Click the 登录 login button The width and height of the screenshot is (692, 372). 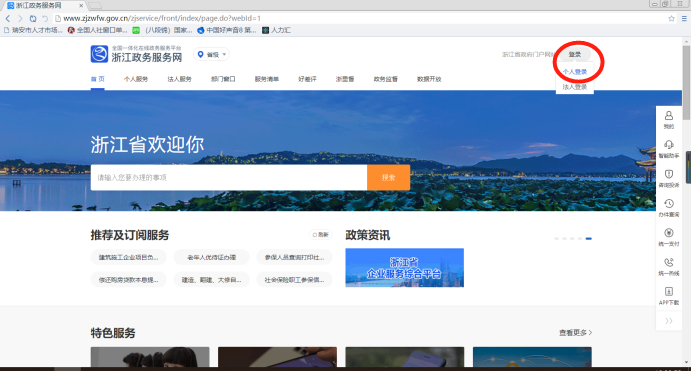click(x=575, y=55)
